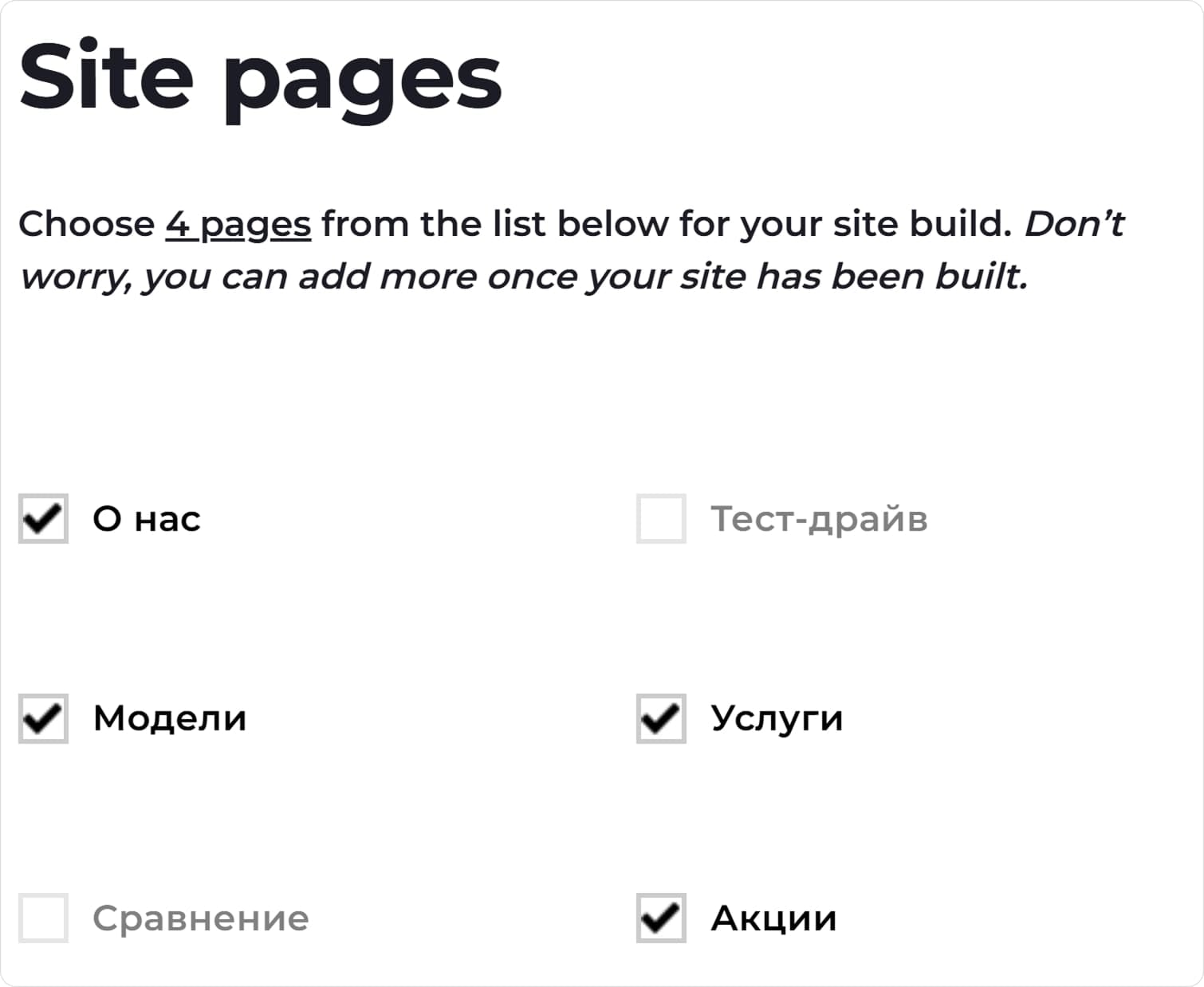Image resolution: width=1204 pixels, height=987 pixels.
Task: Click the Тест-драйв page label
Action: (819, 520)
